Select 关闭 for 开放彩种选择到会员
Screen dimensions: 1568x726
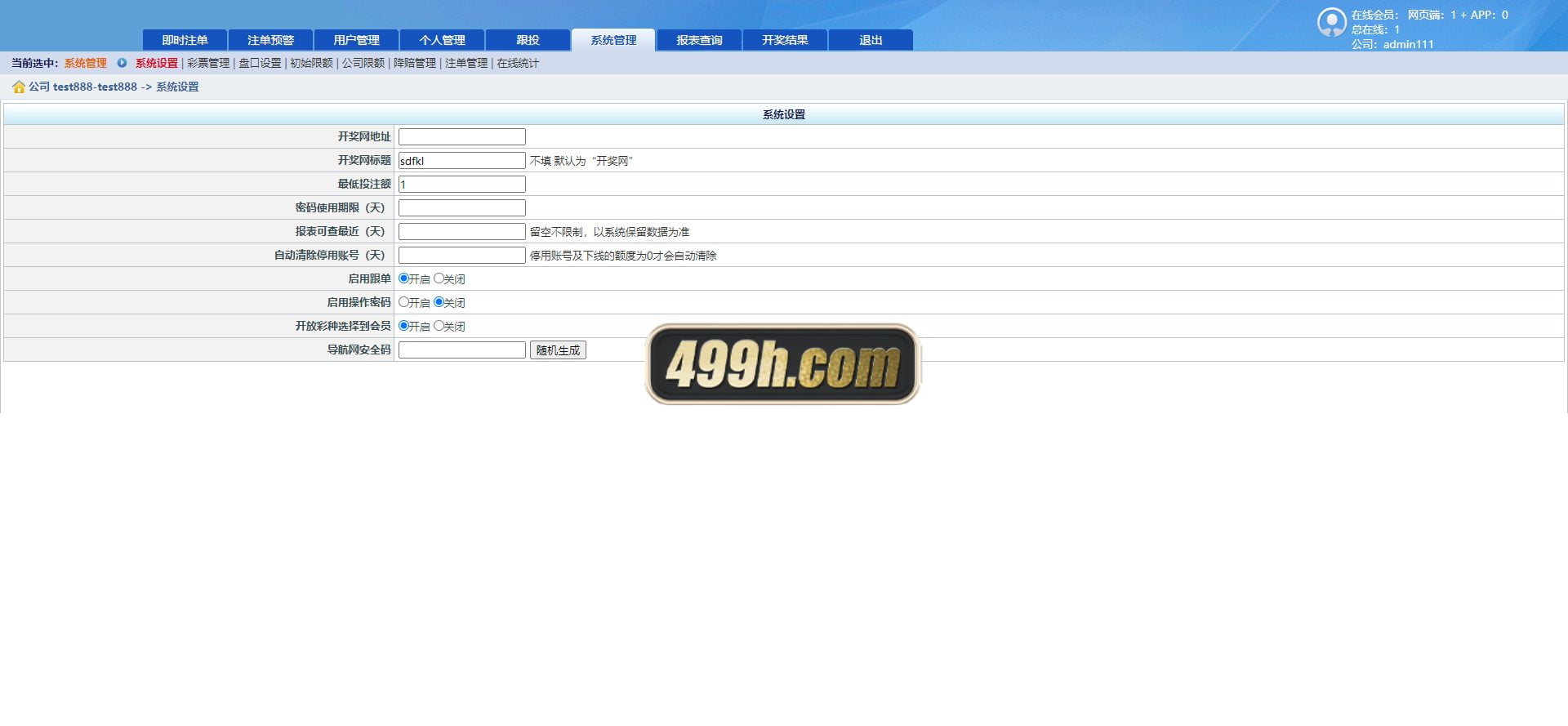coord(439,326)
